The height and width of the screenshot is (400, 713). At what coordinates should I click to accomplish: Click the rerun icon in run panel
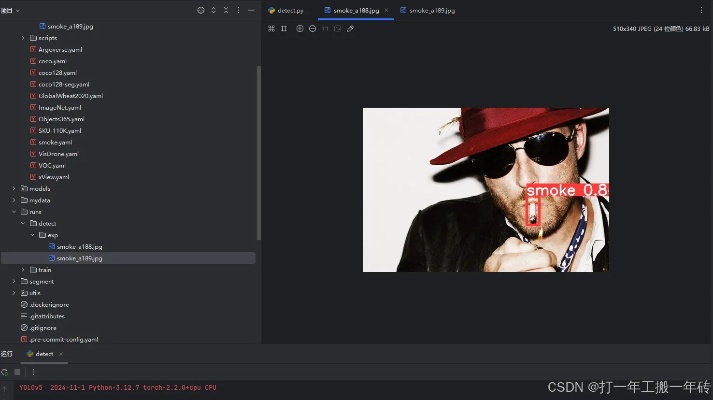pyautogui.click(x=5, y=372)
